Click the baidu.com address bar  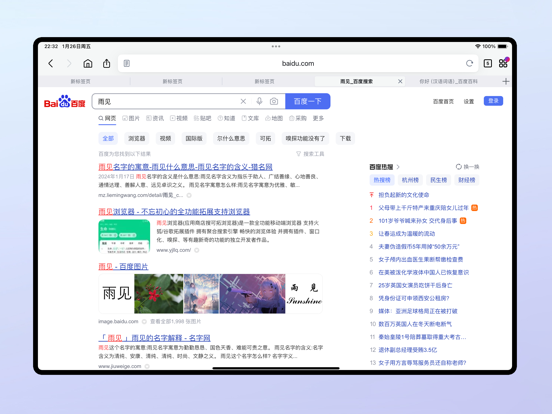298,63
